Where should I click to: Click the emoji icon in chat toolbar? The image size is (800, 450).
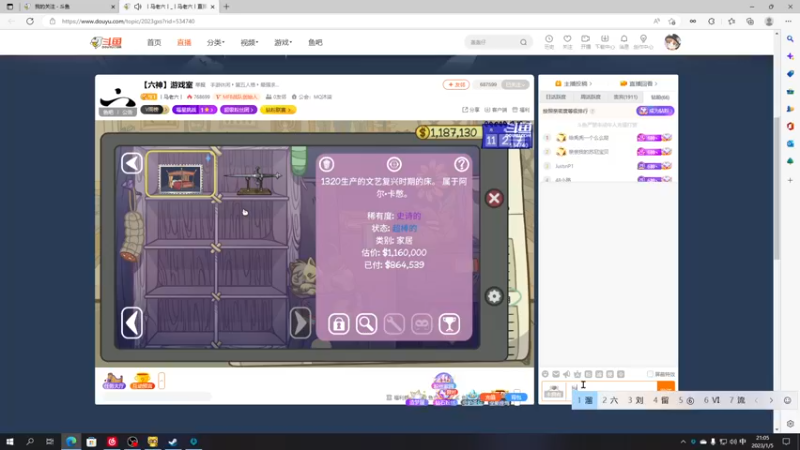tap(545, 374)
